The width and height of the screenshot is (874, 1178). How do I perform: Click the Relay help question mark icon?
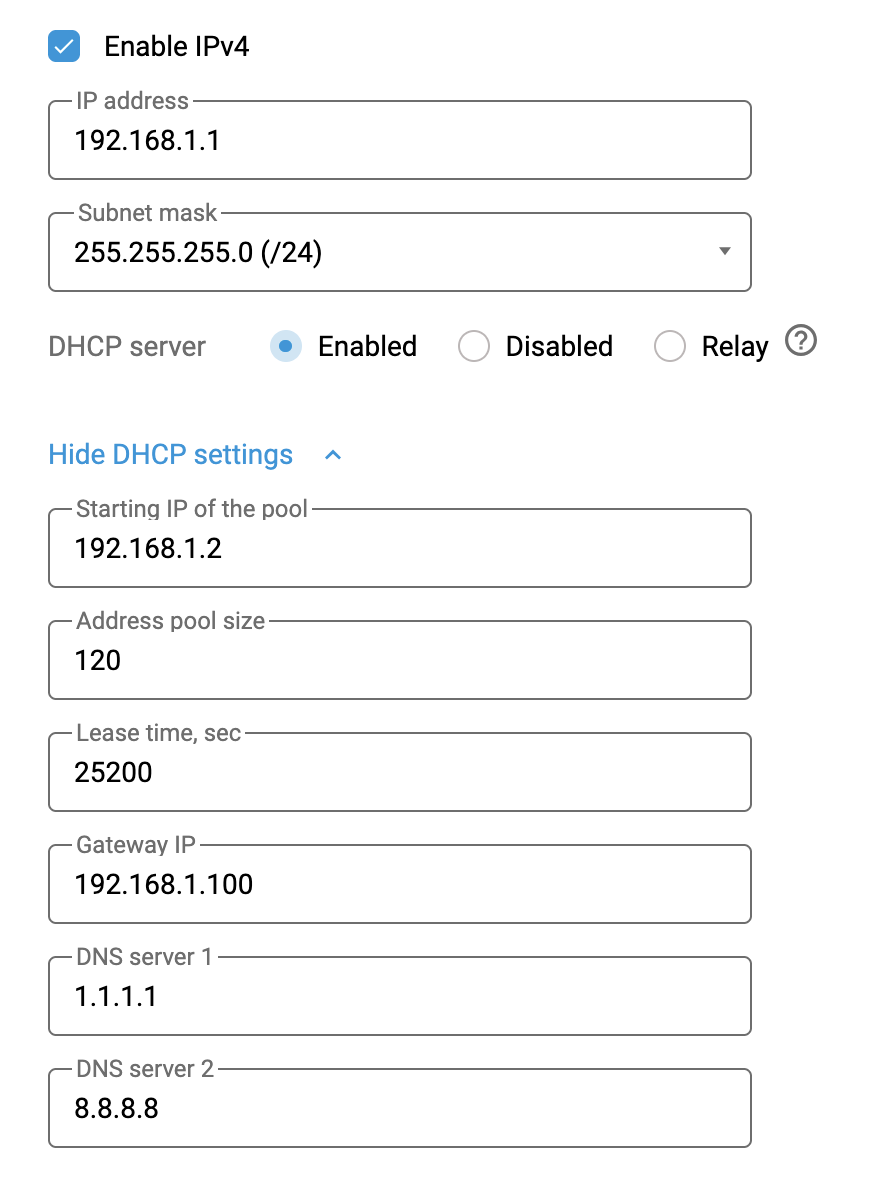801,342
